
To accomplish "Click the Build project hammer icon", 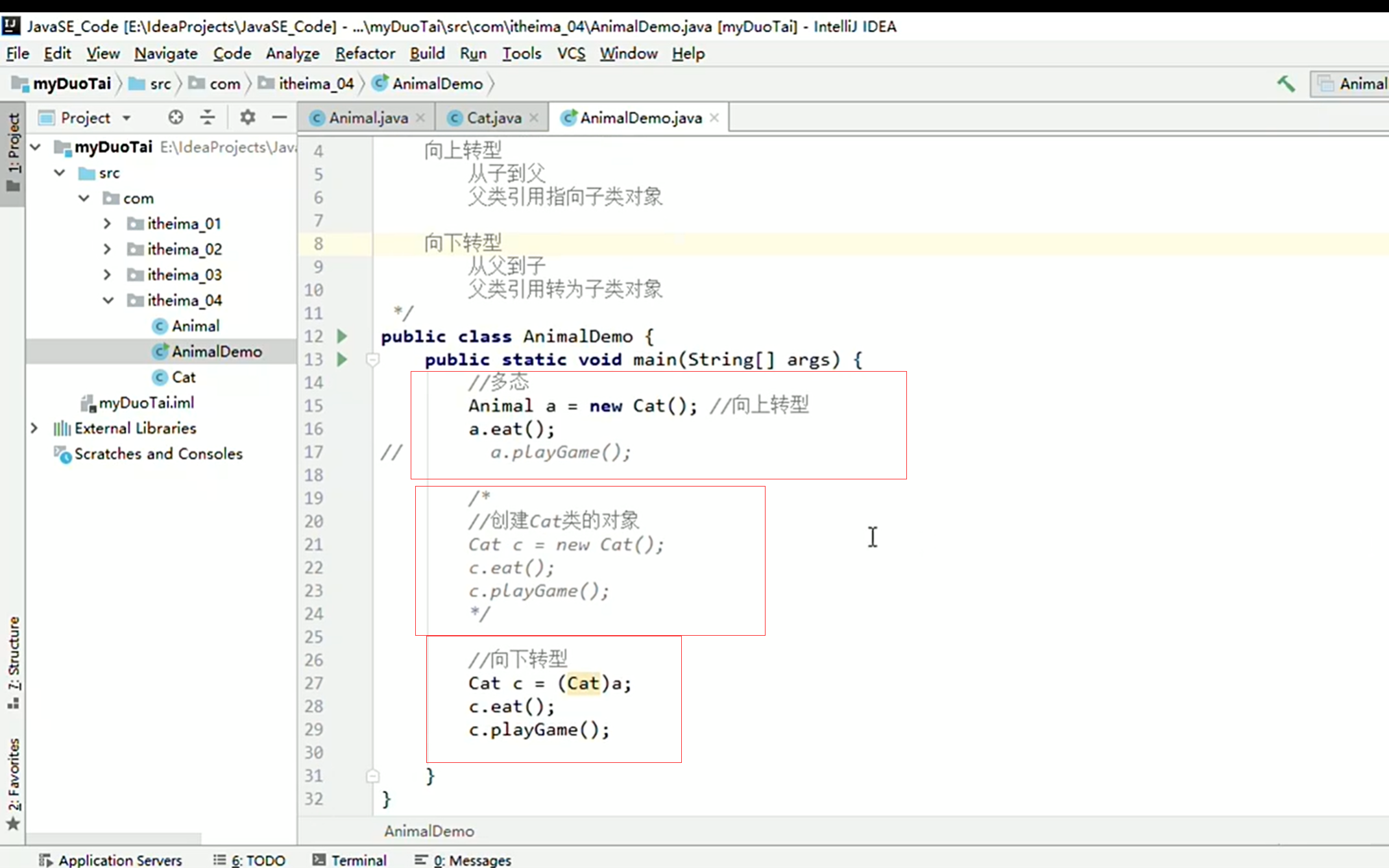I will 1285,84.
